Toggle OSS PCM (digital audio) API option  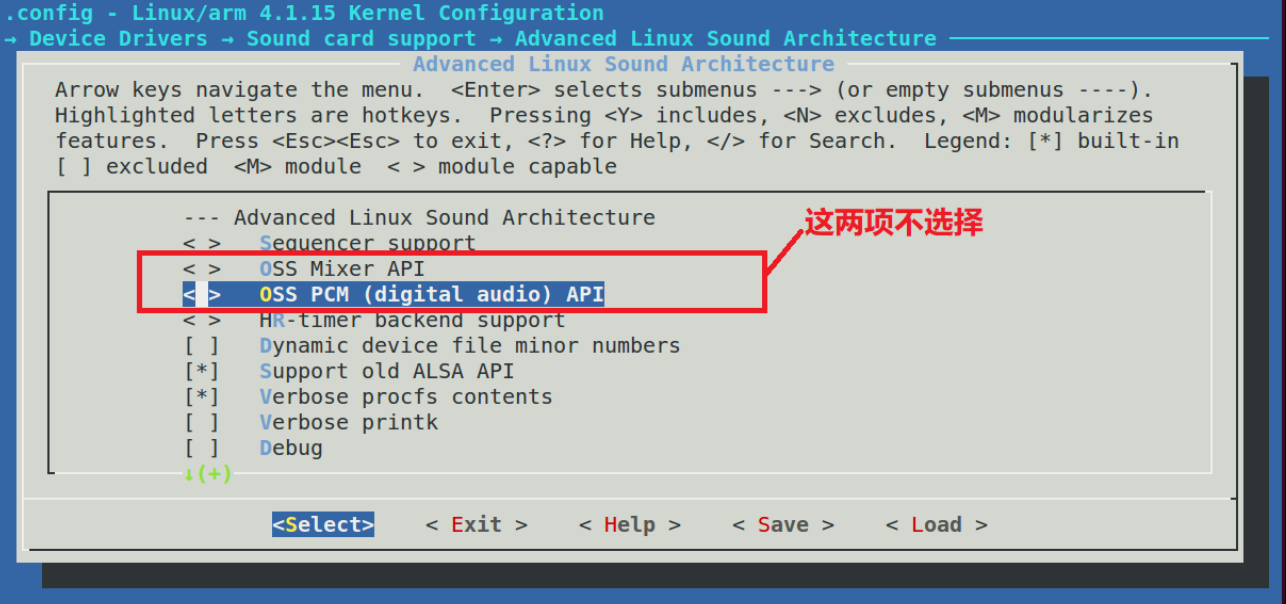(202, 295)
